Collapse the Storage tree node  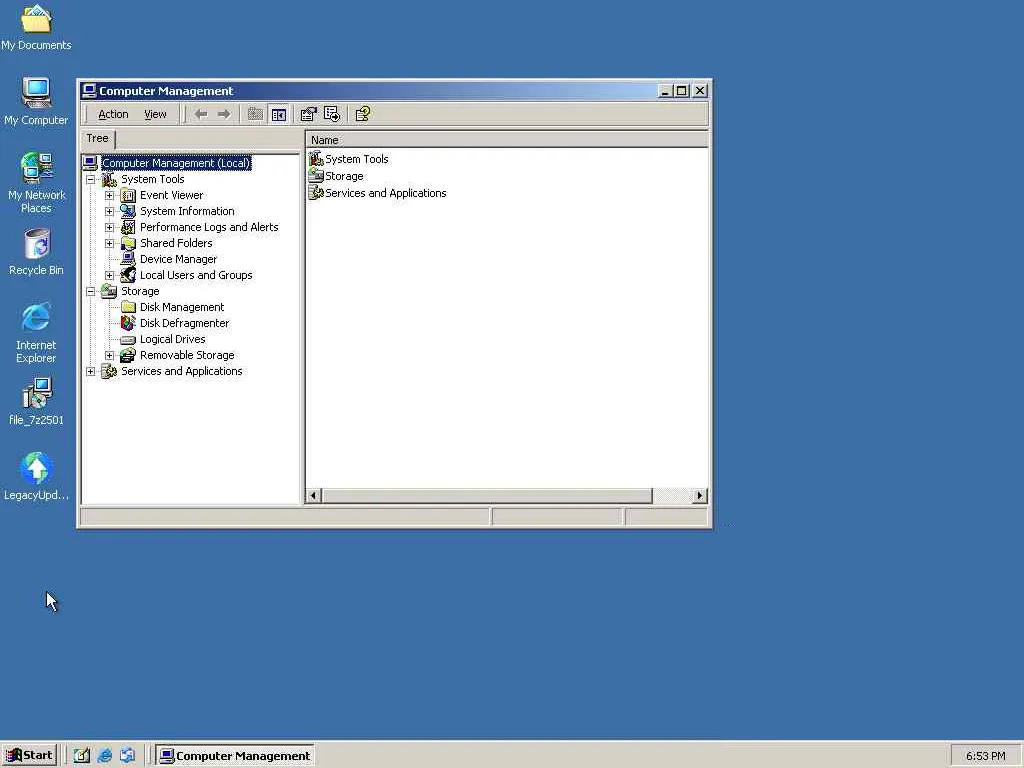coord(91,291)
